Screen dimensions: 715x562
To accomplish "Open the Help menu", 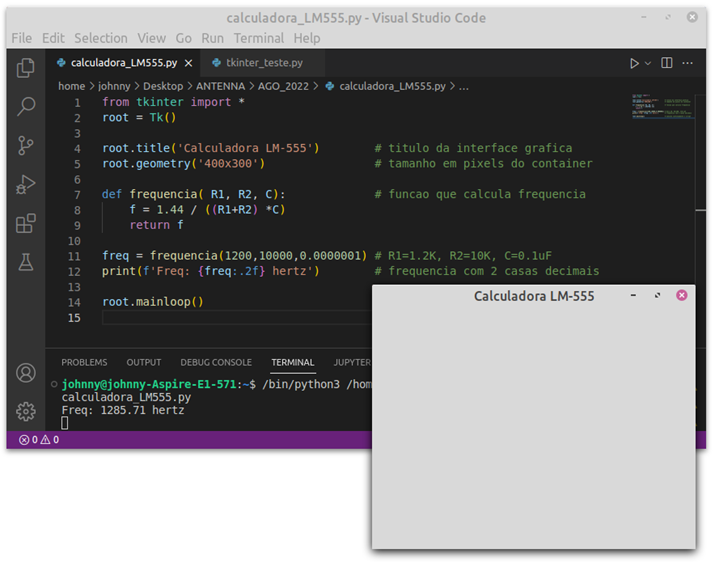I will point(307,38).
